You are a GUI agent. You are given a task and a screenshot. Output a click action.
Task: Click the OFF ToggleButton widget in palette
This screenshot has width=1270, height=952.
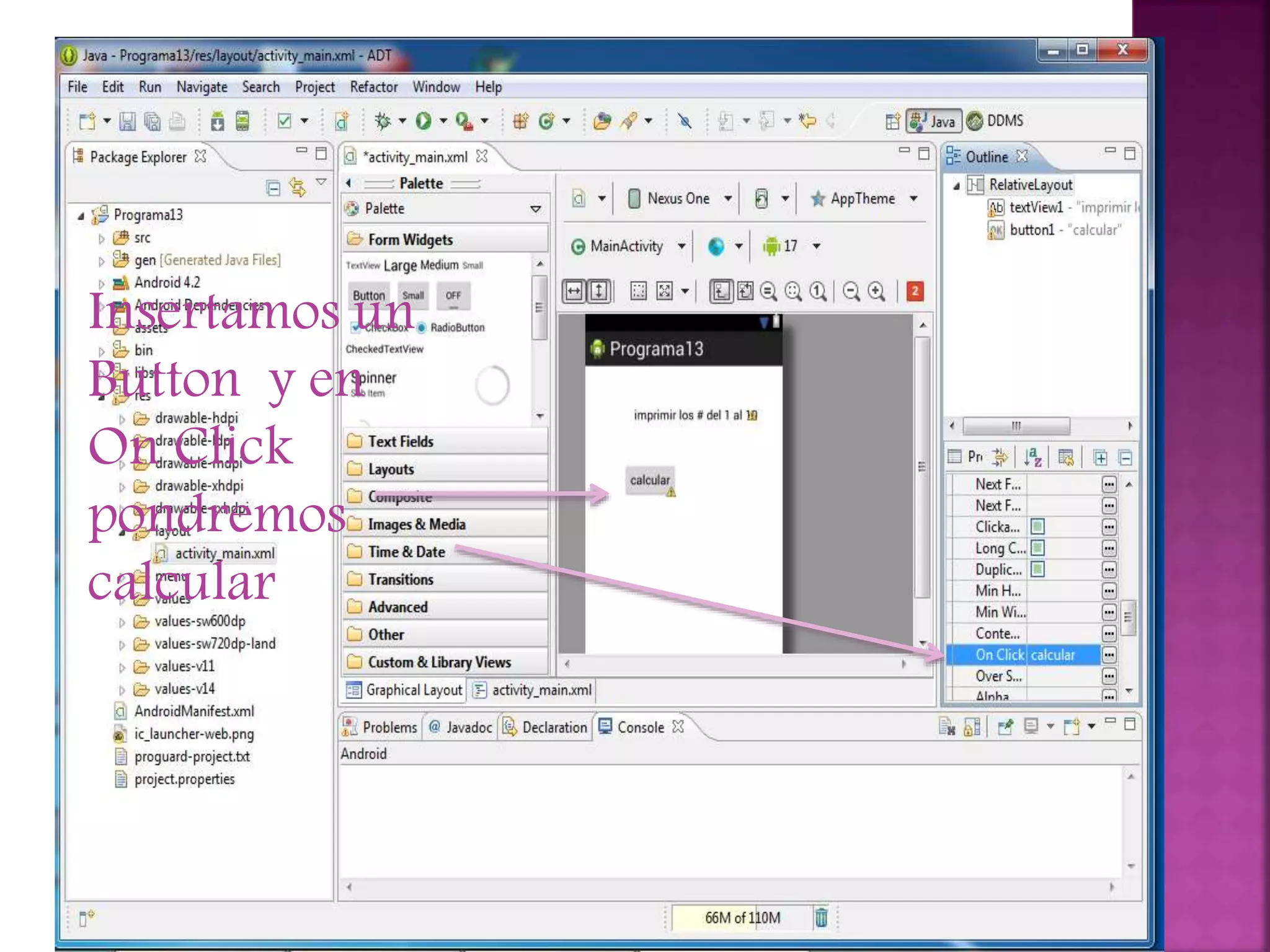pyautogui.click(x=453, y=296)
